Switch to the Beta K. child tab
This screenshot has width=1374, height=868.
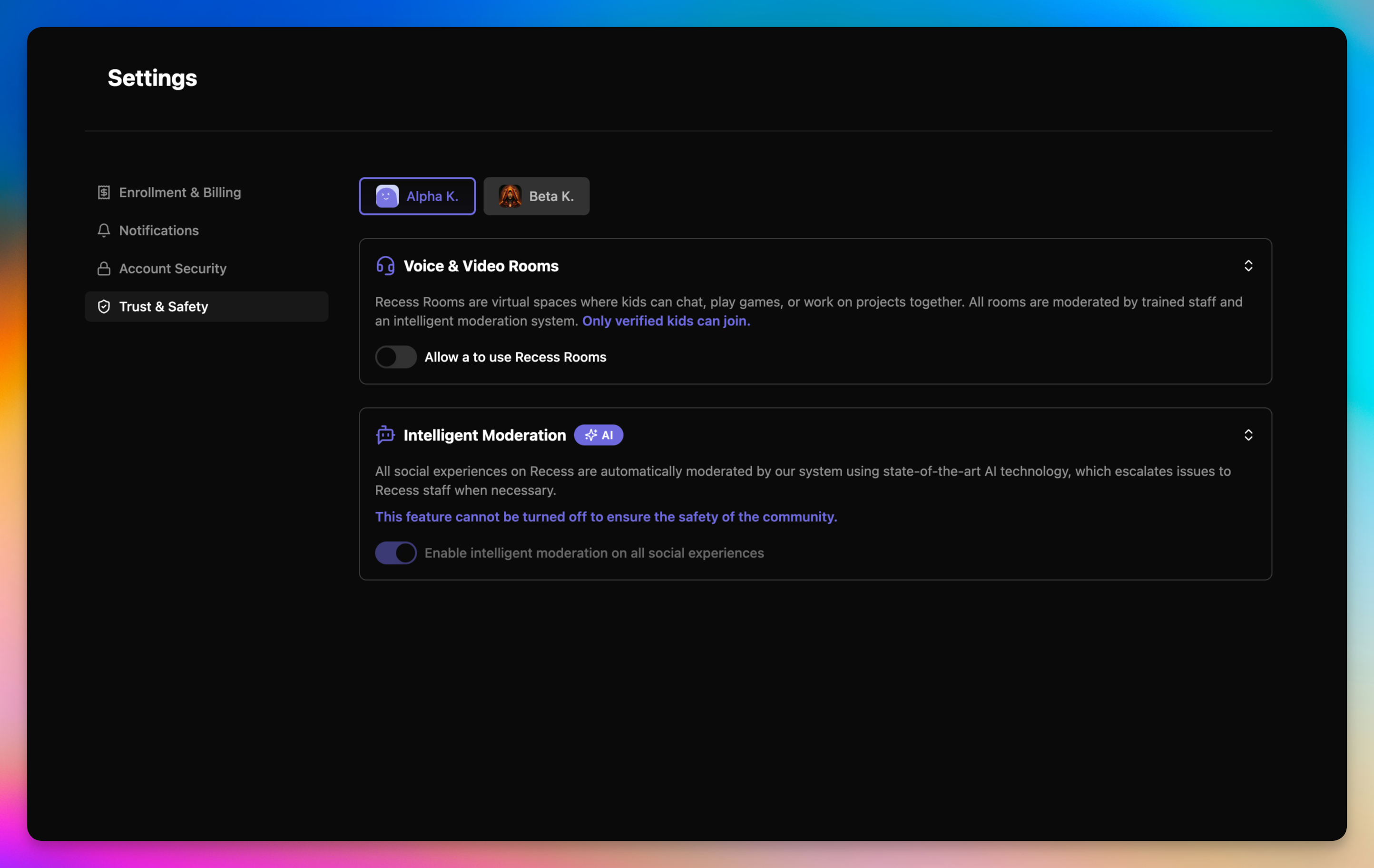click(536, 196)
